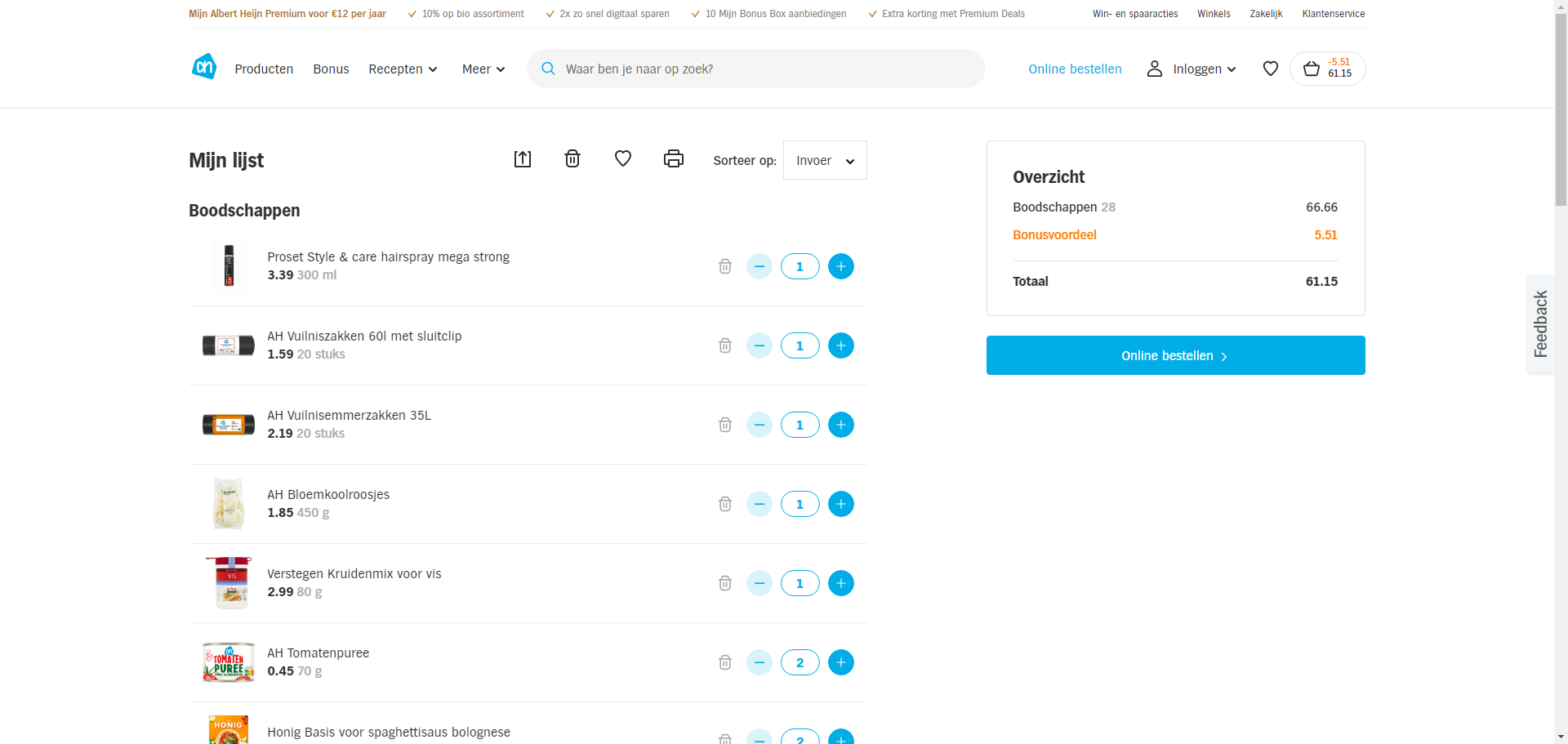Screen dimensions: 1568x744
Task: Remove Proset hairspray from the list
Action: coord(725,266)
